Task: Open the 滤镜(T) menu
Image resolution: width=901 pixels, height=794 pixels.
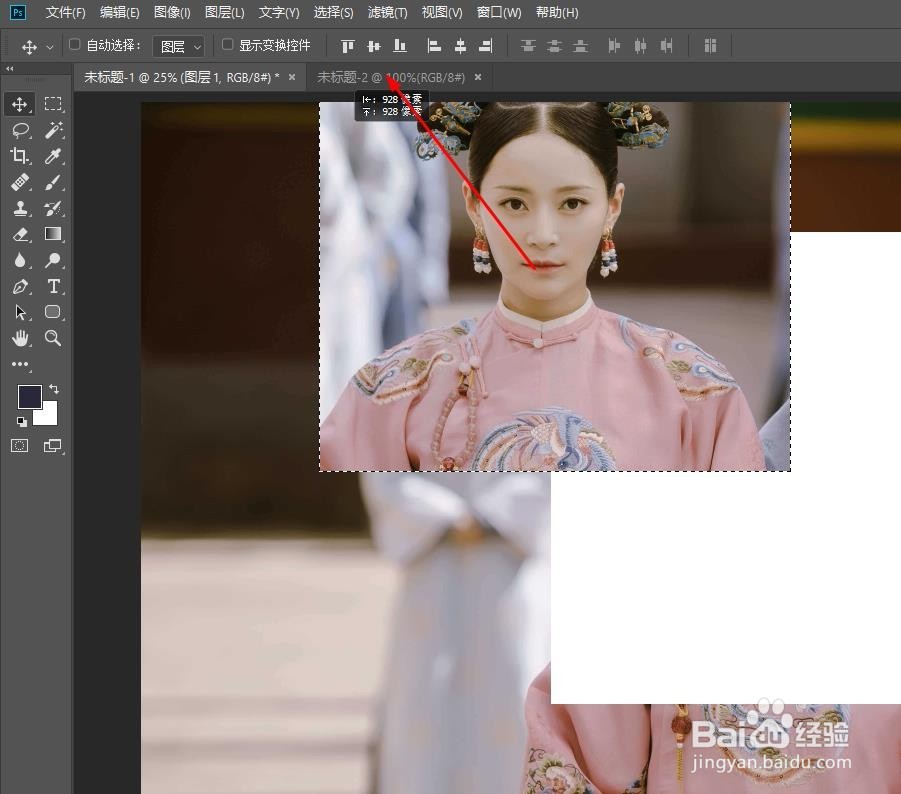Action: click(388, 13)
